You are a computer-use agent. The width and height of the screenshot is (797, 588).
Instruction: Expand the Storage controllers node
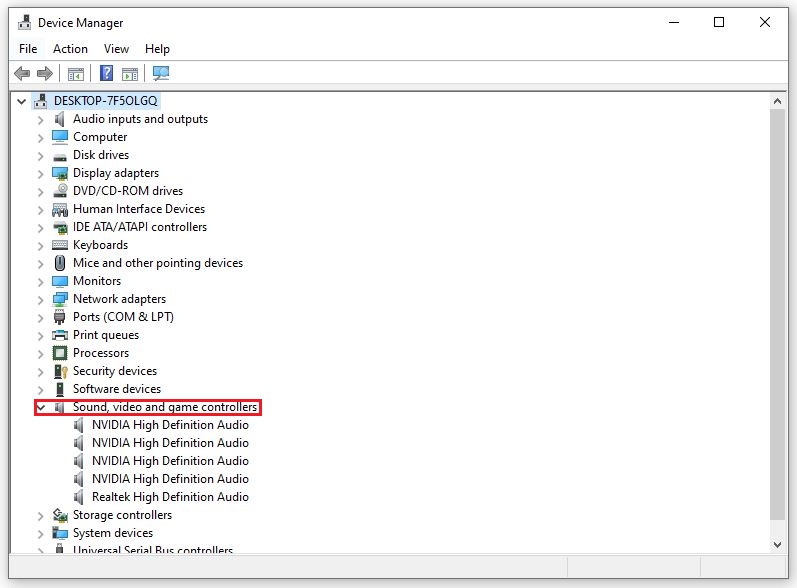pyautogui.click(x=41, y=516)
